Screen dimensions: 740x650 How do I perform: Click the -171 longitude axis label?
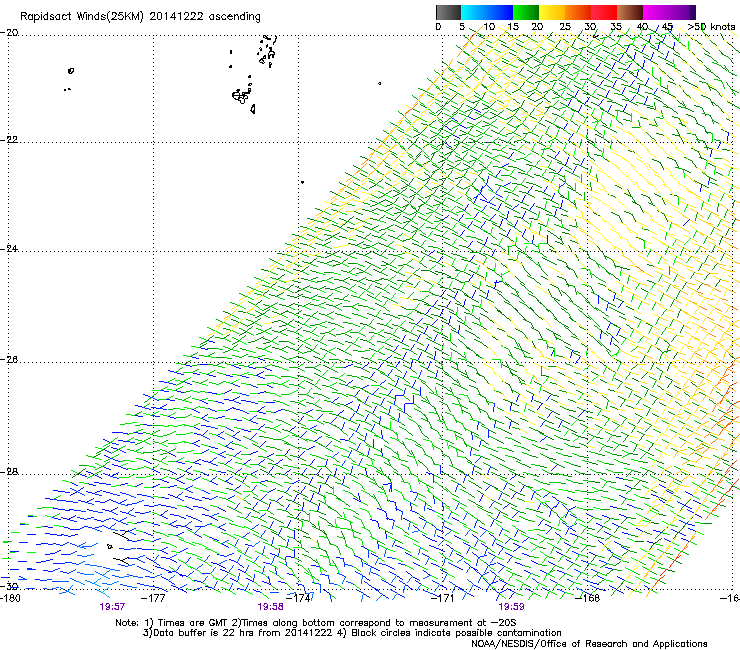click(x=443, y=598)
